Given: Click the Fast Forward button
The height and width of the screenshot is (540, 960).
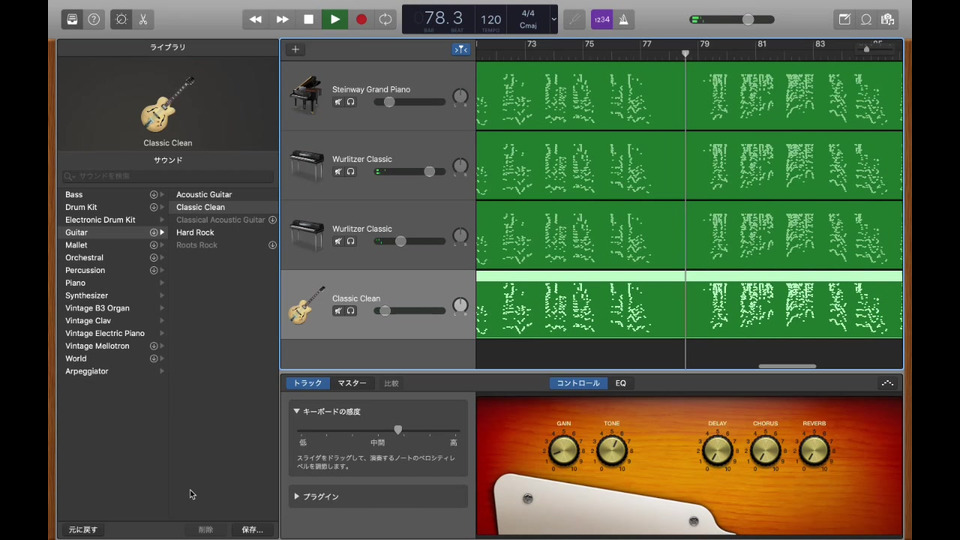Looking at the screenshot, I should coord(282,19).
